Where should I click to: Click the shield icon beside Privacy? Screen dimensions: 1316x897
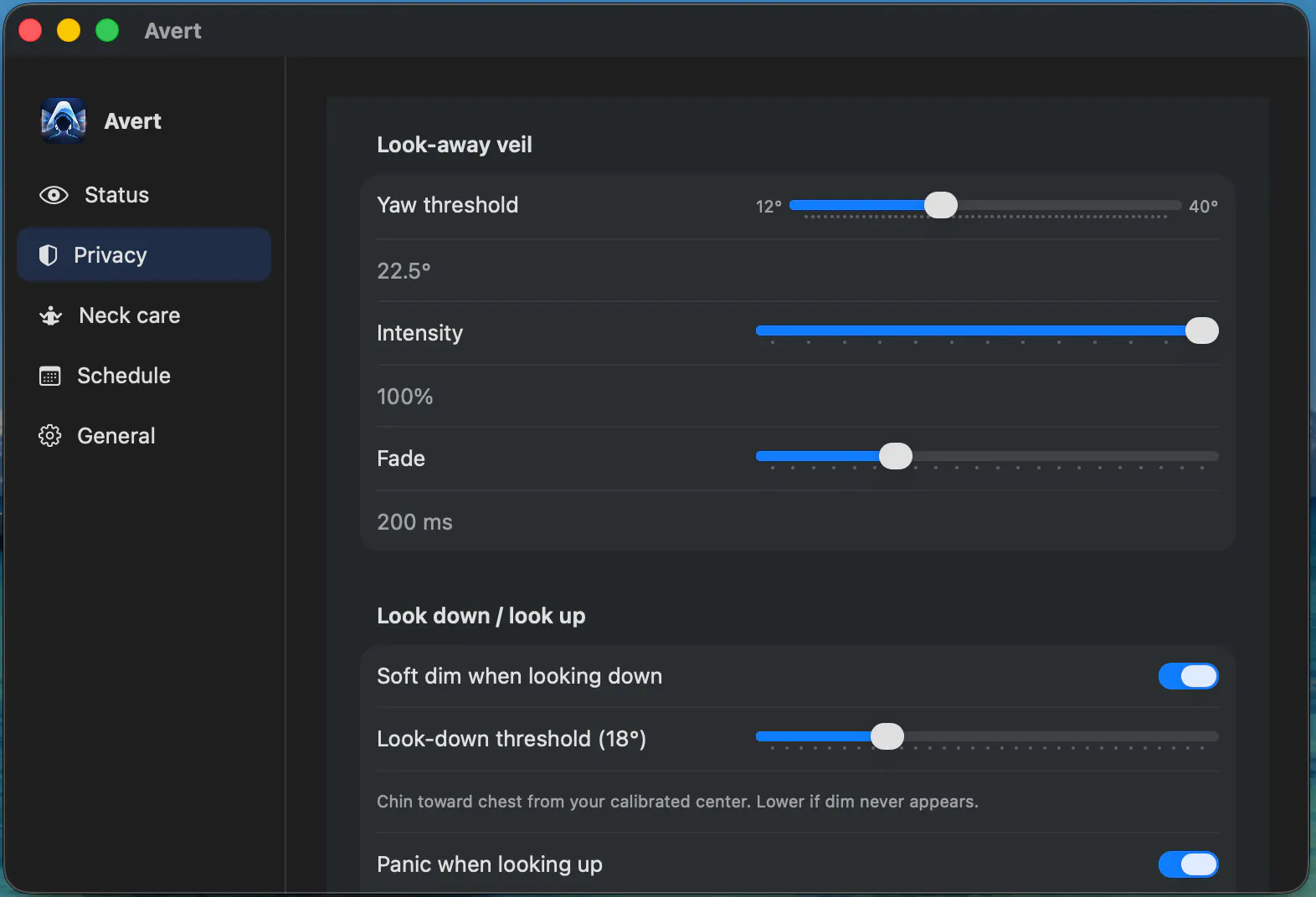[49, 255]
